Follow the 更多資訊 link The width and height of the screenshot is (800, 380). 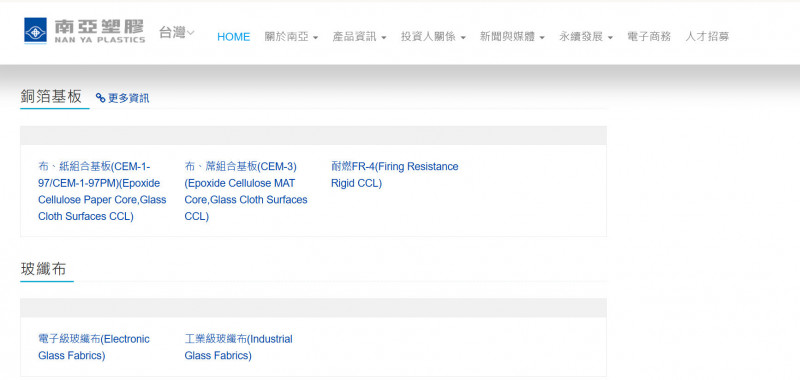pyautogui.click(x=129, y=98)
